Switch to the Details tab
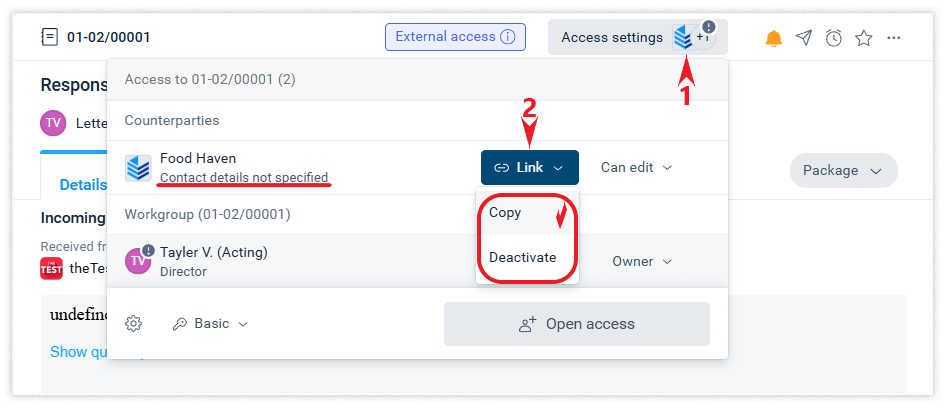The height and width of the screenshot is (408, 945). [x=83, y=184]
